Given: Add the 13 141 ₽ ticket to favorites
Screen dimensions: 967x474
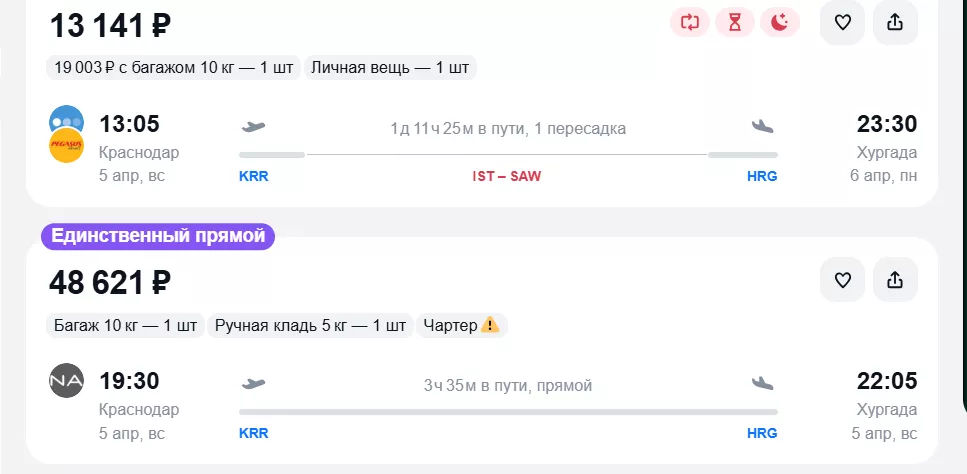Looking at the screenshot, I should 842,22.
